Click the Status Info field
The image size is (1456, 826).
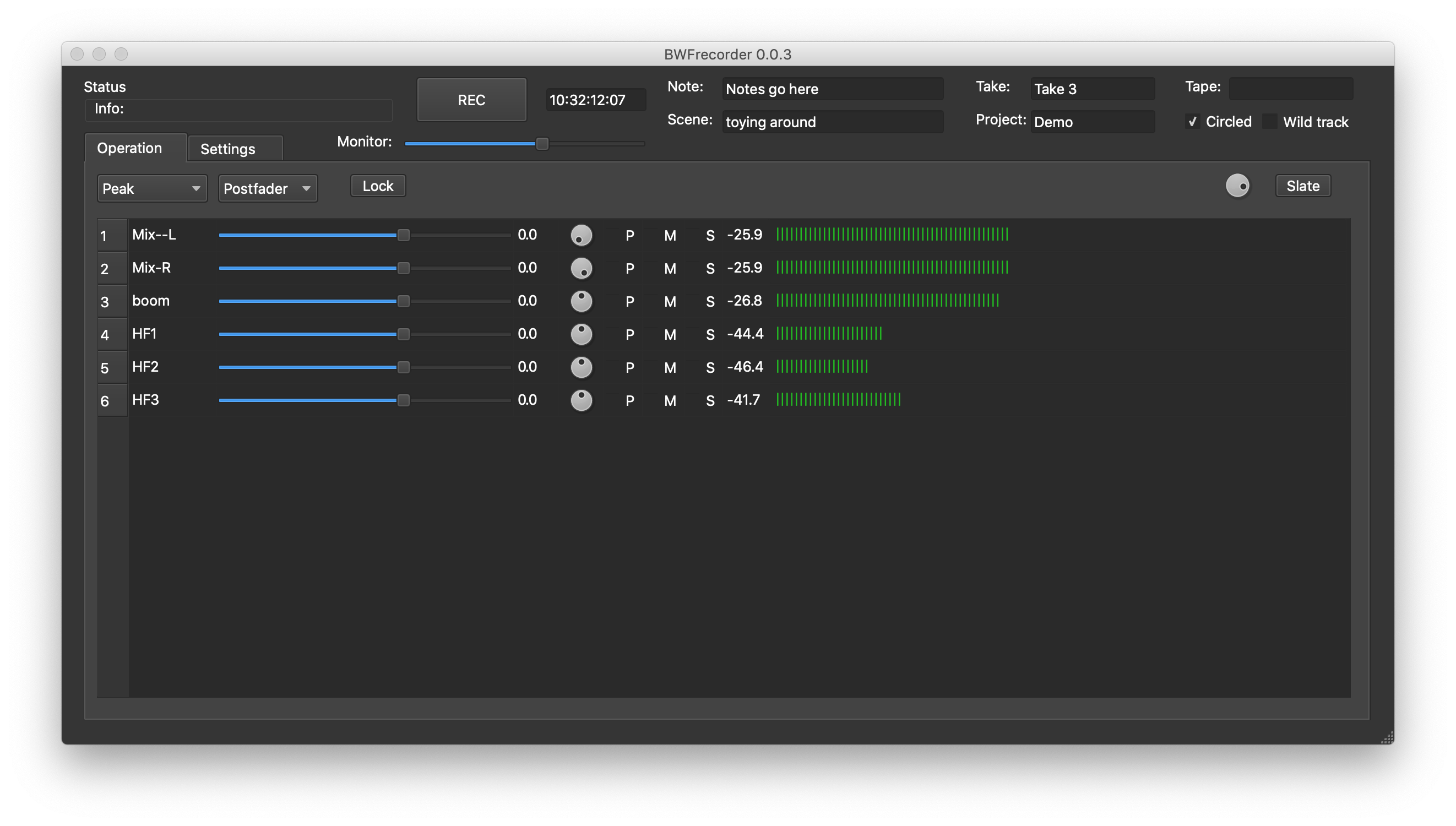pyautogui.click(x=238, y=110)
